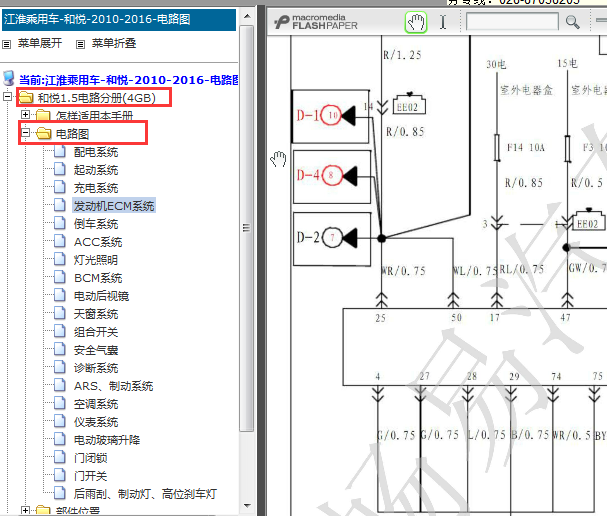
Task: Open the ACC系统 document
Action: [x=98, y=242]
